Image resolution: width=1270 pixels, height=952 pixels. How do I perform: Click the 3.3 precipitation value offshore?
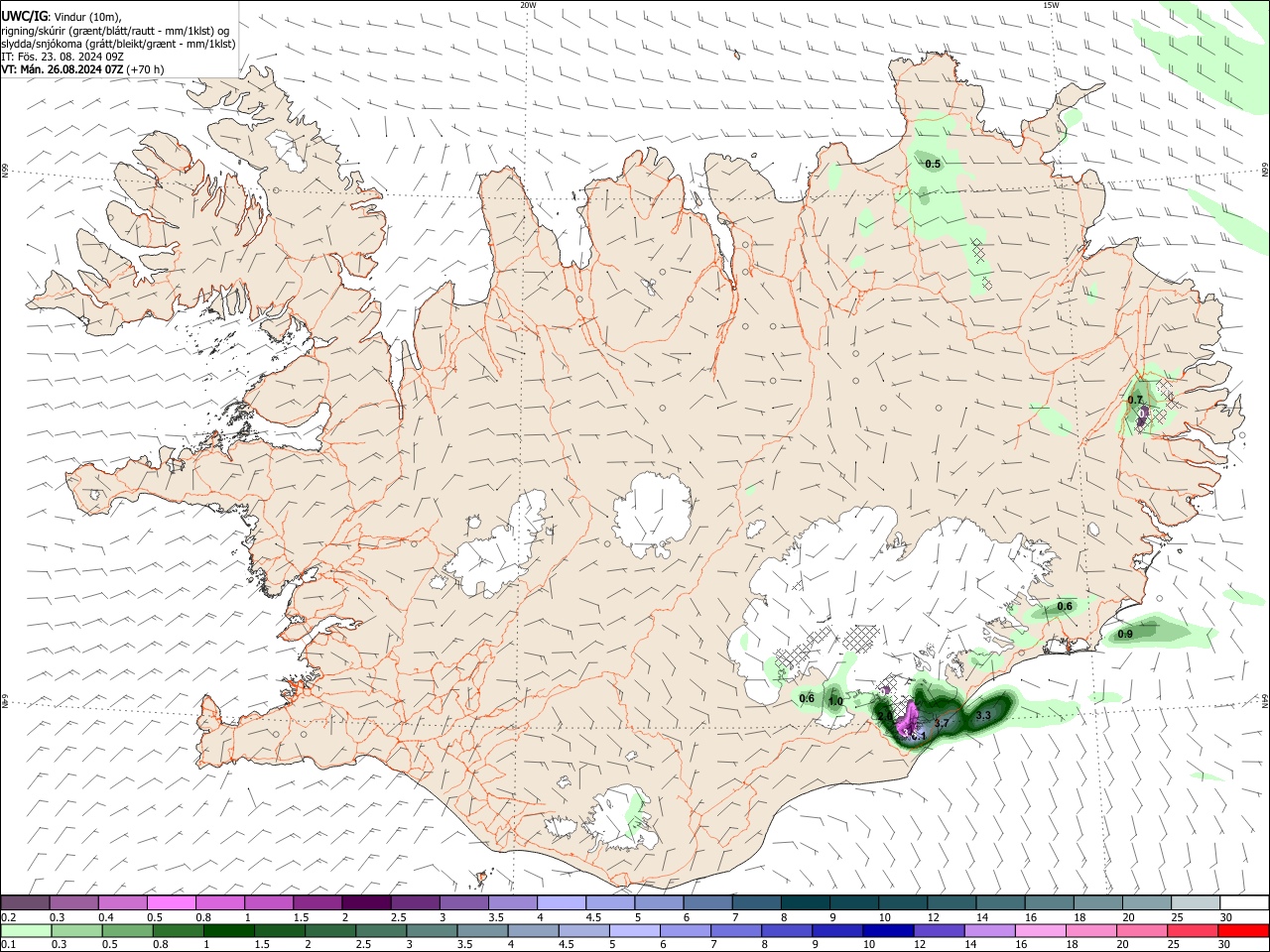point(983,715)
